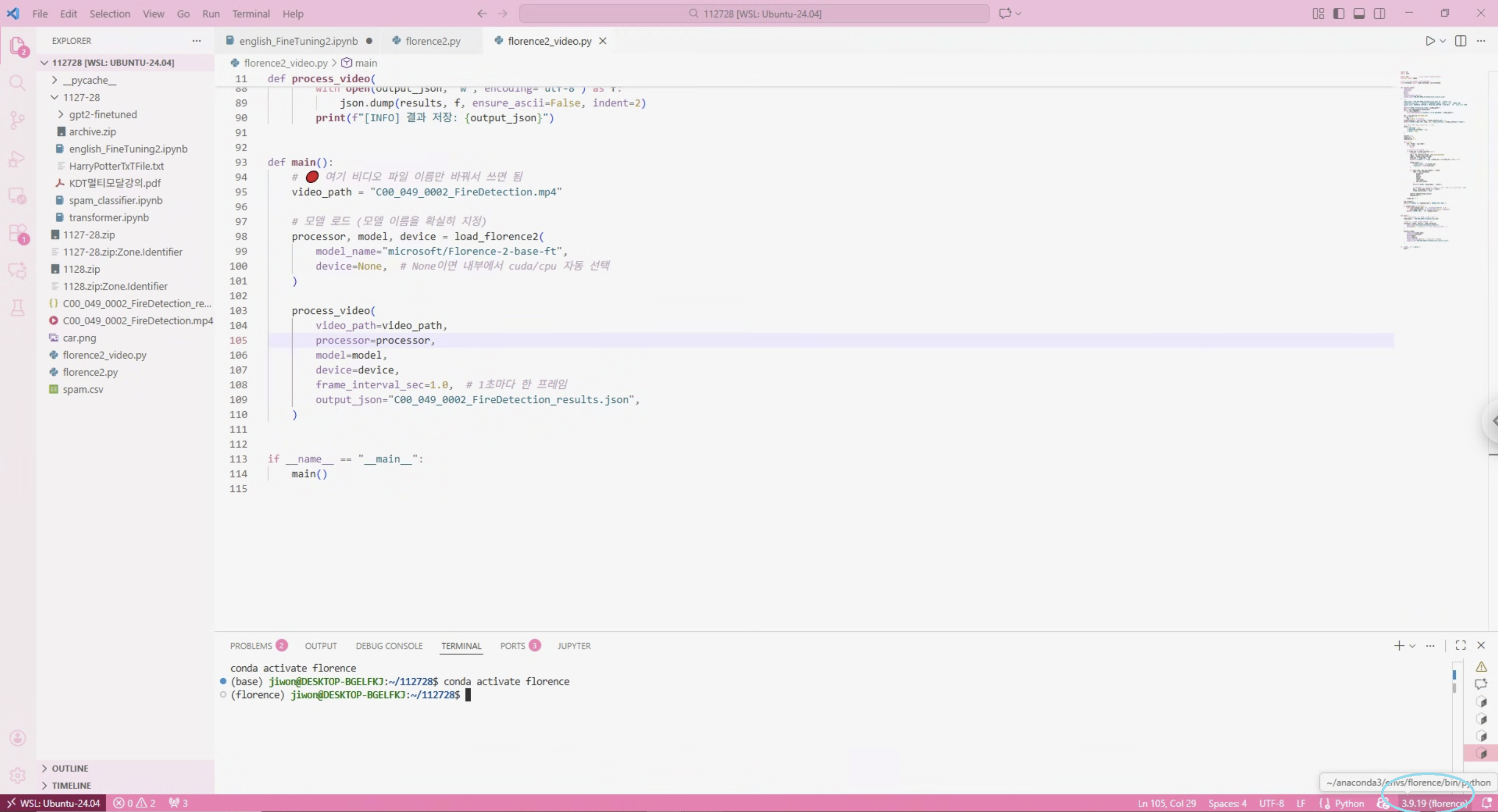Open the Testing flask view
Viewport: 1498px width, 812px height.
pos(18,308)
